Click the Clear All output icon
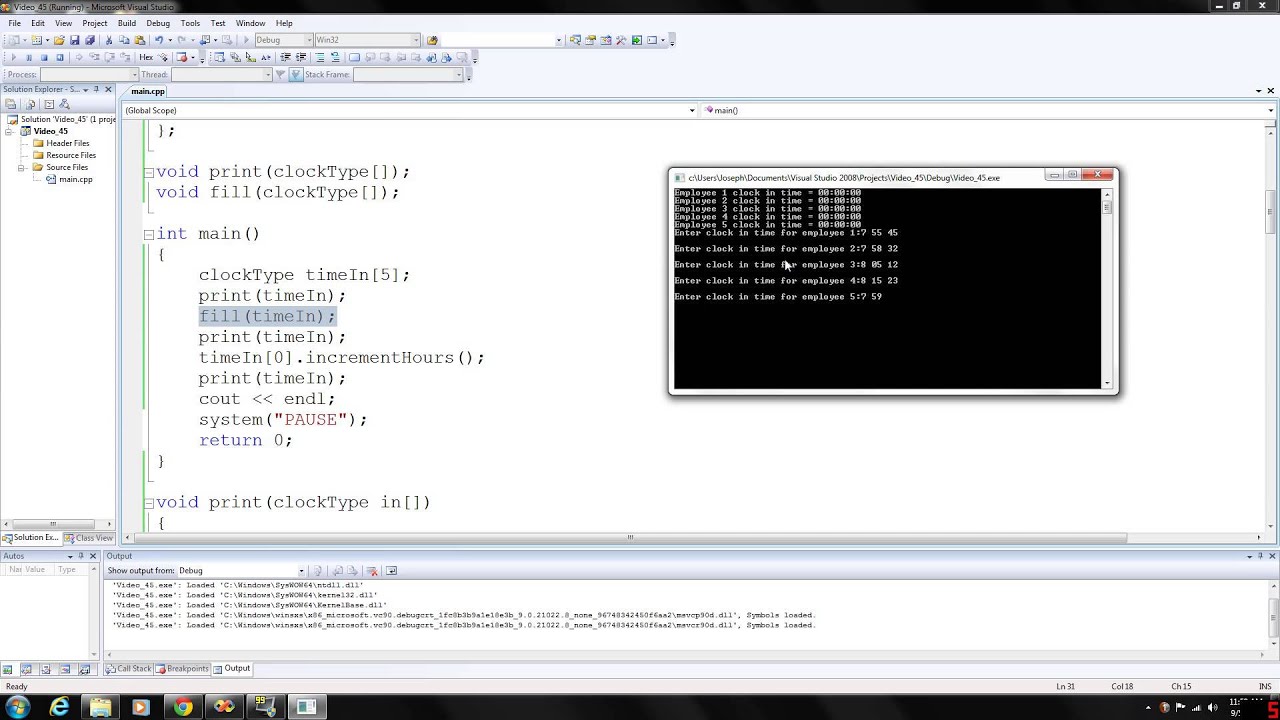Image resolution: width=1280 pixels, height=720 pixels. pyautogui.click(x=371, y=570)
